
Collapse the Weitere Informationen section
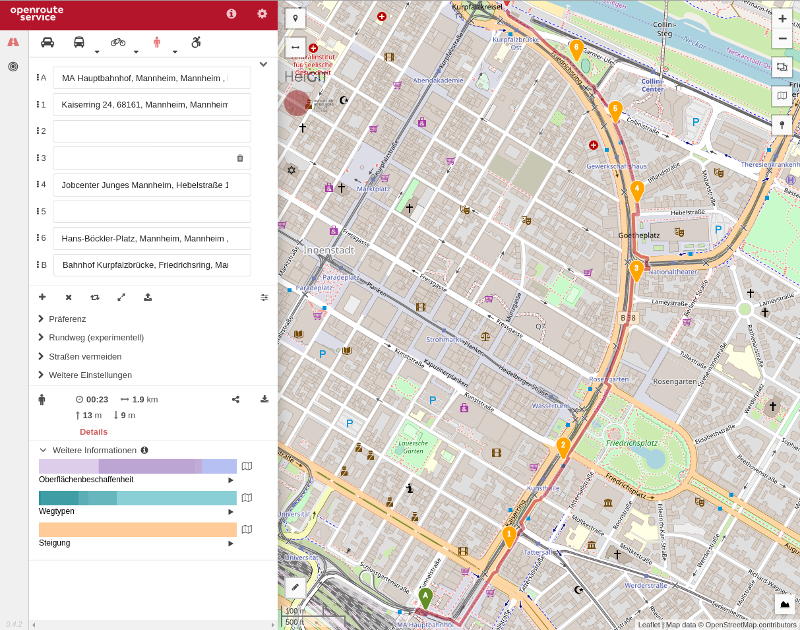click(43, 450)
